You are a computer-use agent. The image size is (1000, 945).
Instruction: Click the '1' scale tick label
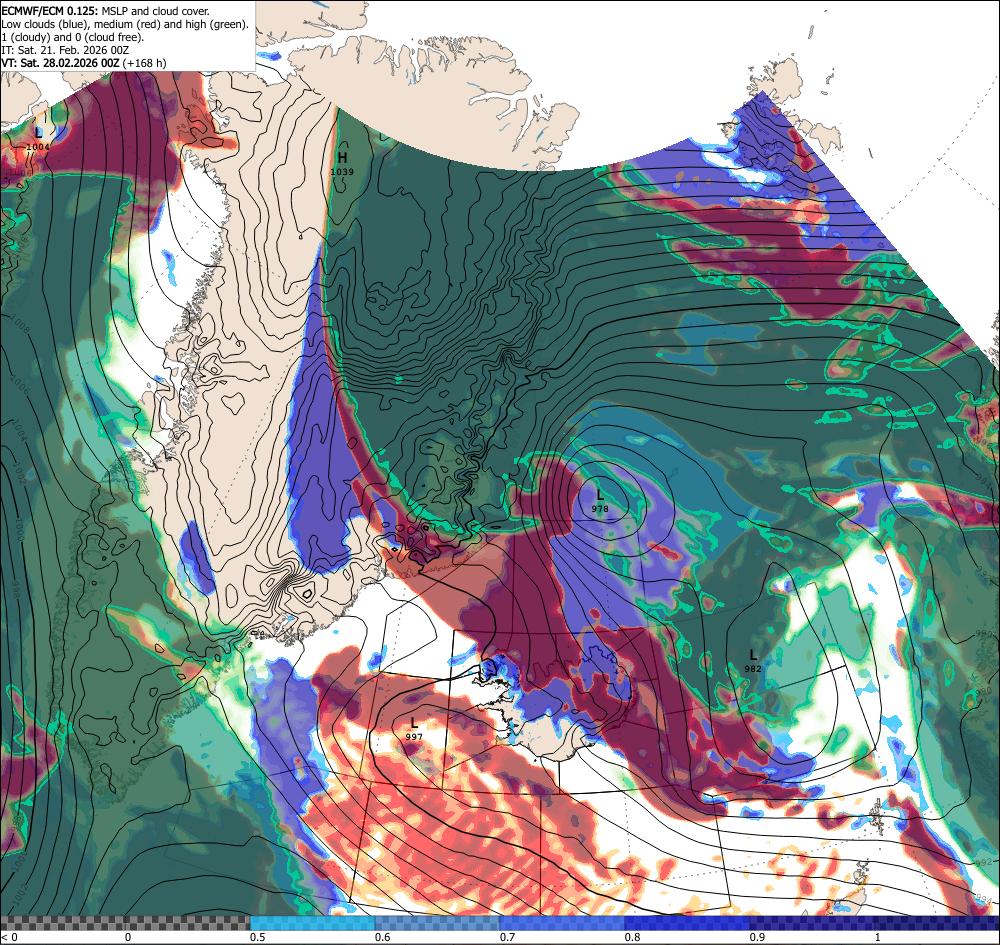click(878, 937)
